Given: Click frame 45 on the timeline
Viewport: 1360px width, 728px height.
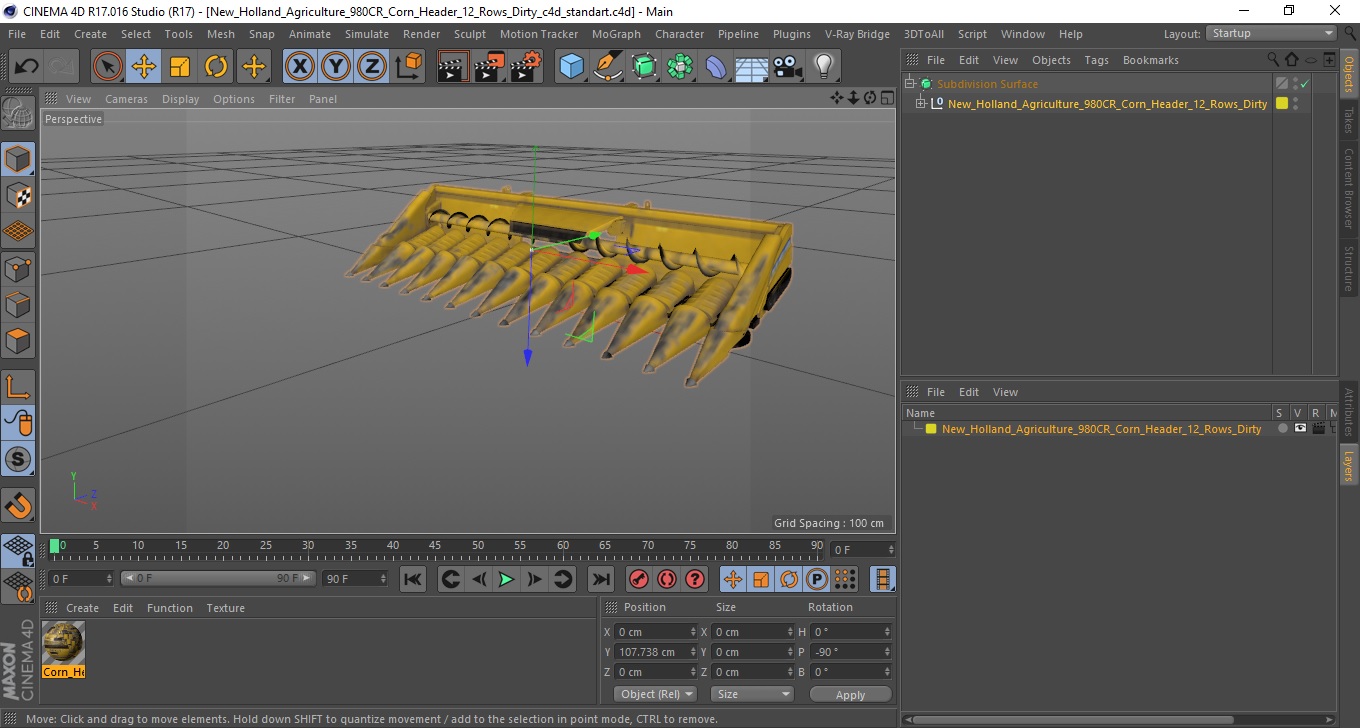Looking at the screenshot, I should 436,547.
